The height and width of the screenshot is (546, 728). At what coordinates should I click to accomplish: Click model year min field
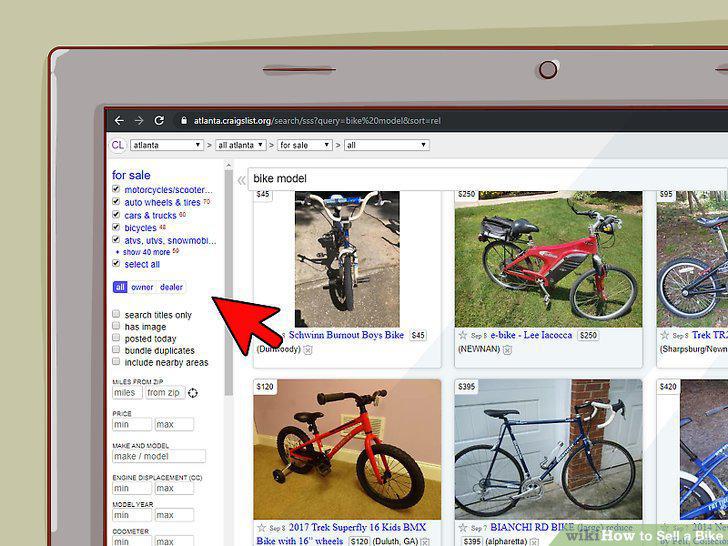[x=132, y=515]
